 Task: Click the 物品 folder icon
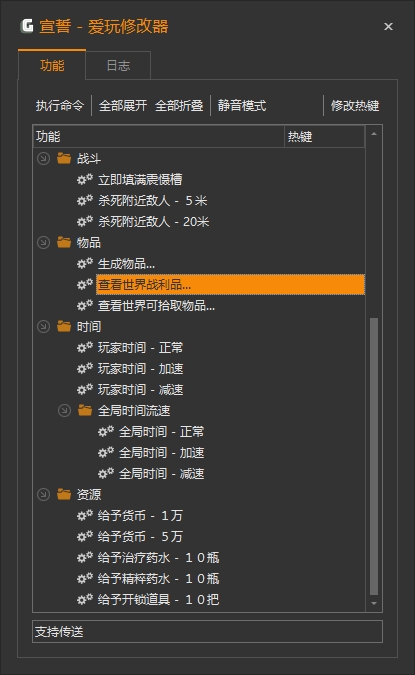pos(64,242)
